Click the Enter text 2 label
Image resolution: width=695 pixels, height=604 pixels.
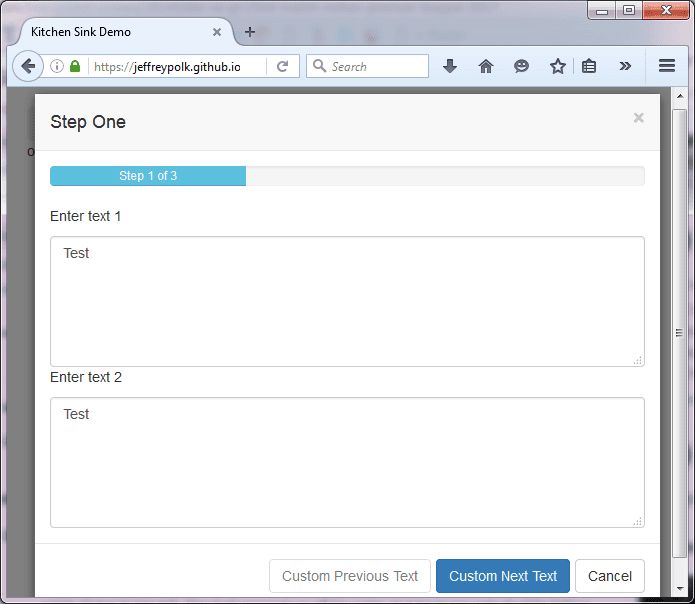click(x=86, y=377)
